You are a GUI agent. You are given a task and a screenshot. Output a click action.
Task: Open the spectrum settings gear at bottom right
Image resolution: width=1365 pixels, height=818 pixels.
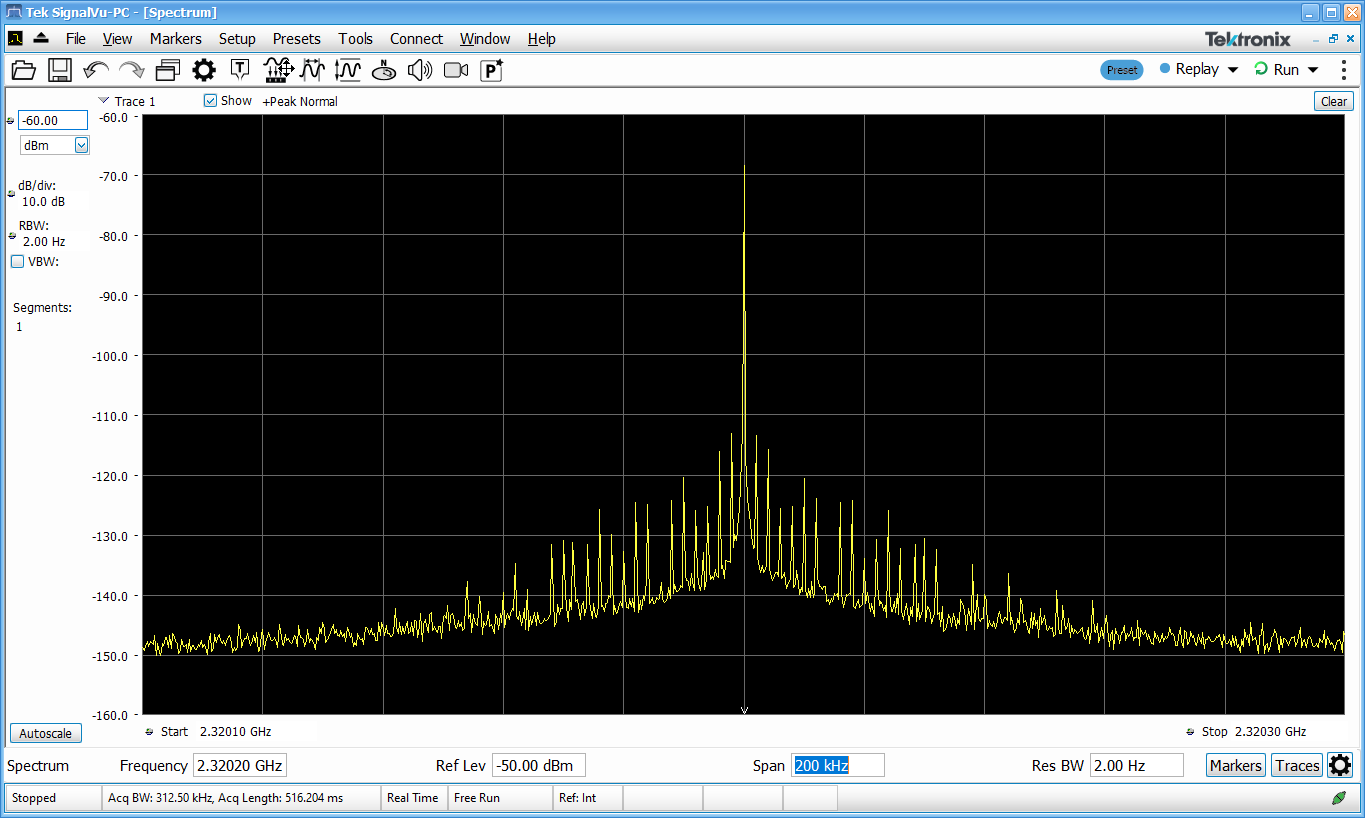pos(1340,766)
